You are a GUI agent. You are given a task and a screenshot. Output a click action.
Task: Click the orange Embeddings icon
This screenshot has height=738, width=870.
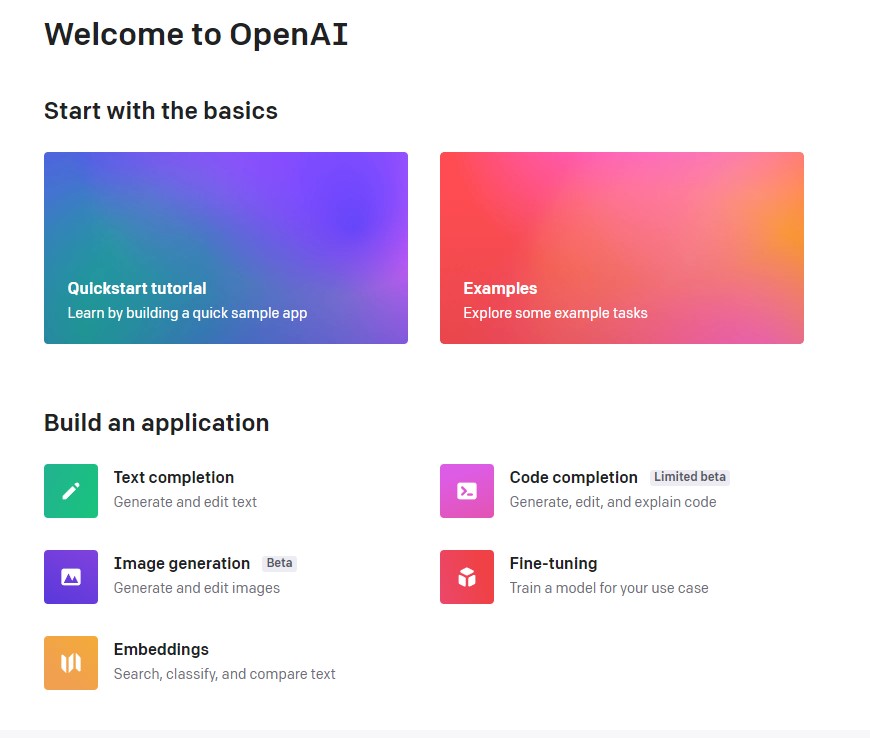pos(71,663)
